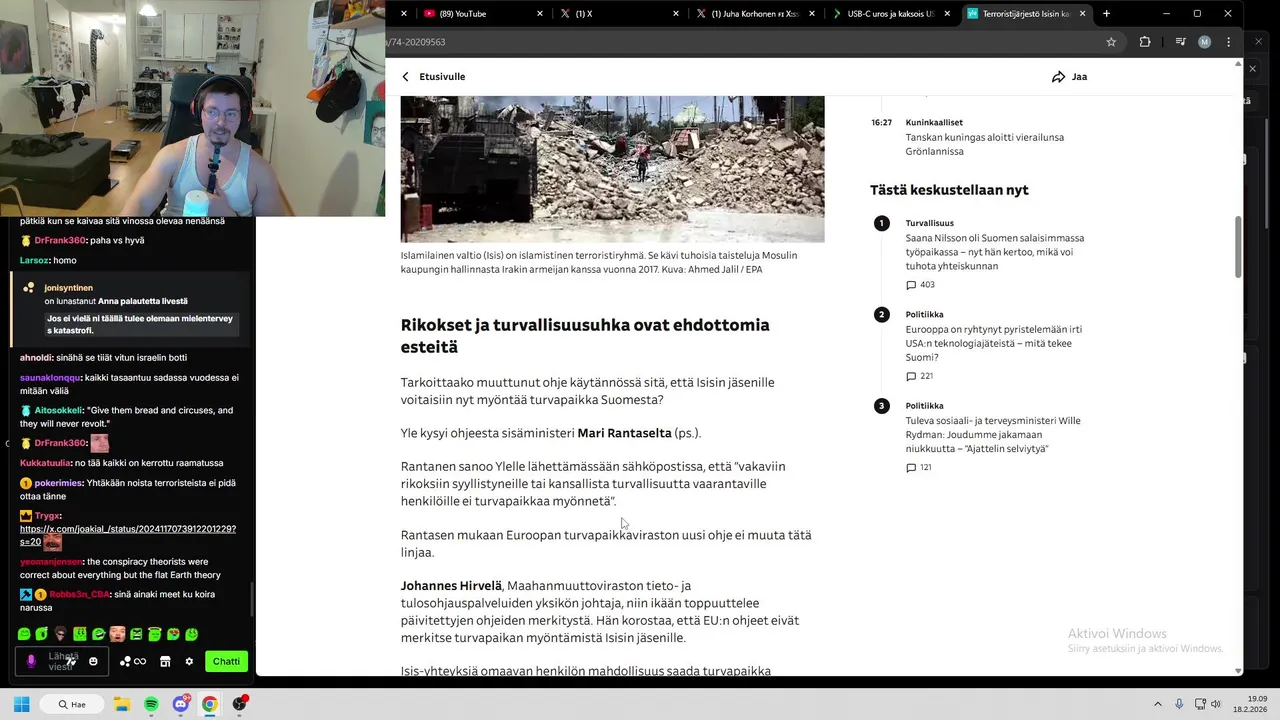Click the Aitosokkeli username in chat
The width and height of the screenshot is (1280, 720).
pos(59,410)
